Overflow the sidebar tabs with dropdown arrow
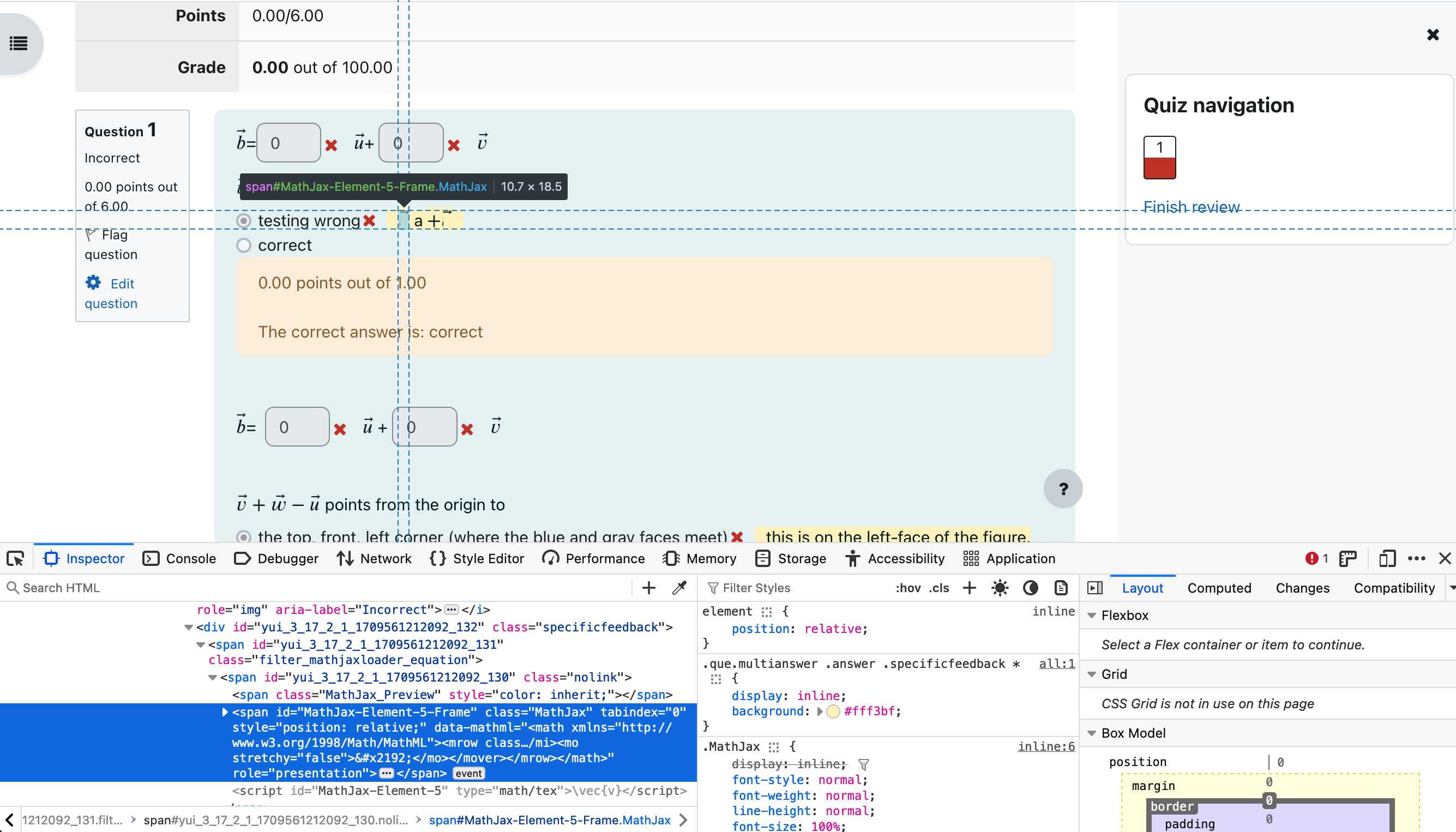Screen dimensions: 1456x832 tap(1452, 587)
